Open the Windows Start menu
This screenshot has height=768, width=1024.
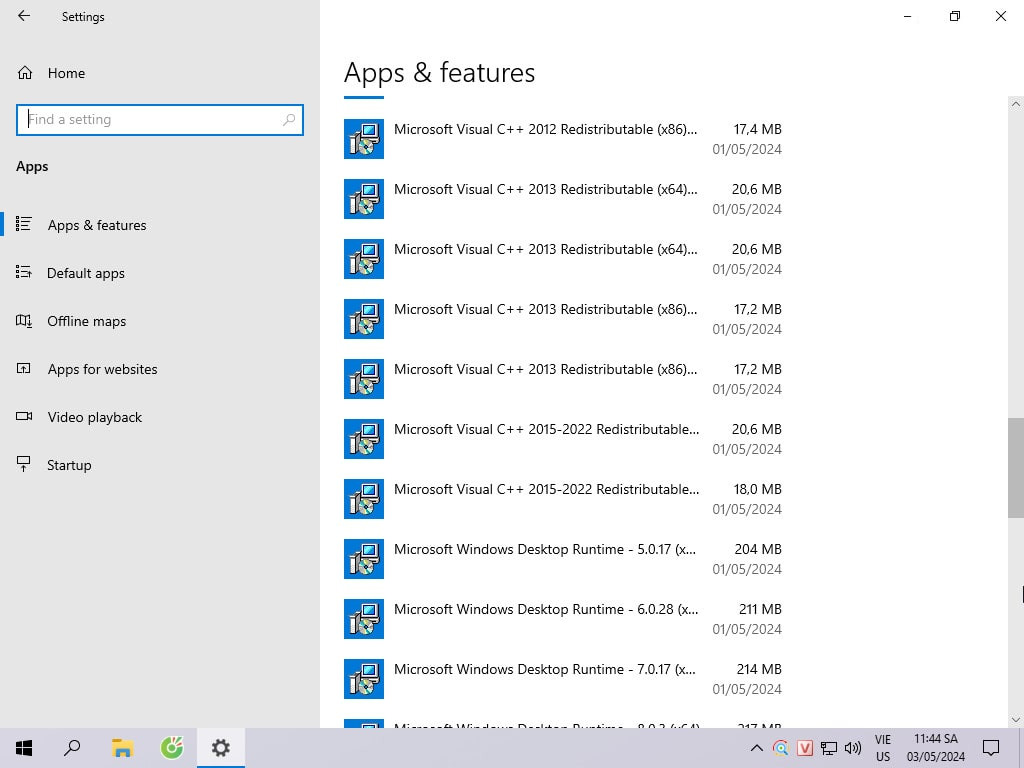(24, 747)
